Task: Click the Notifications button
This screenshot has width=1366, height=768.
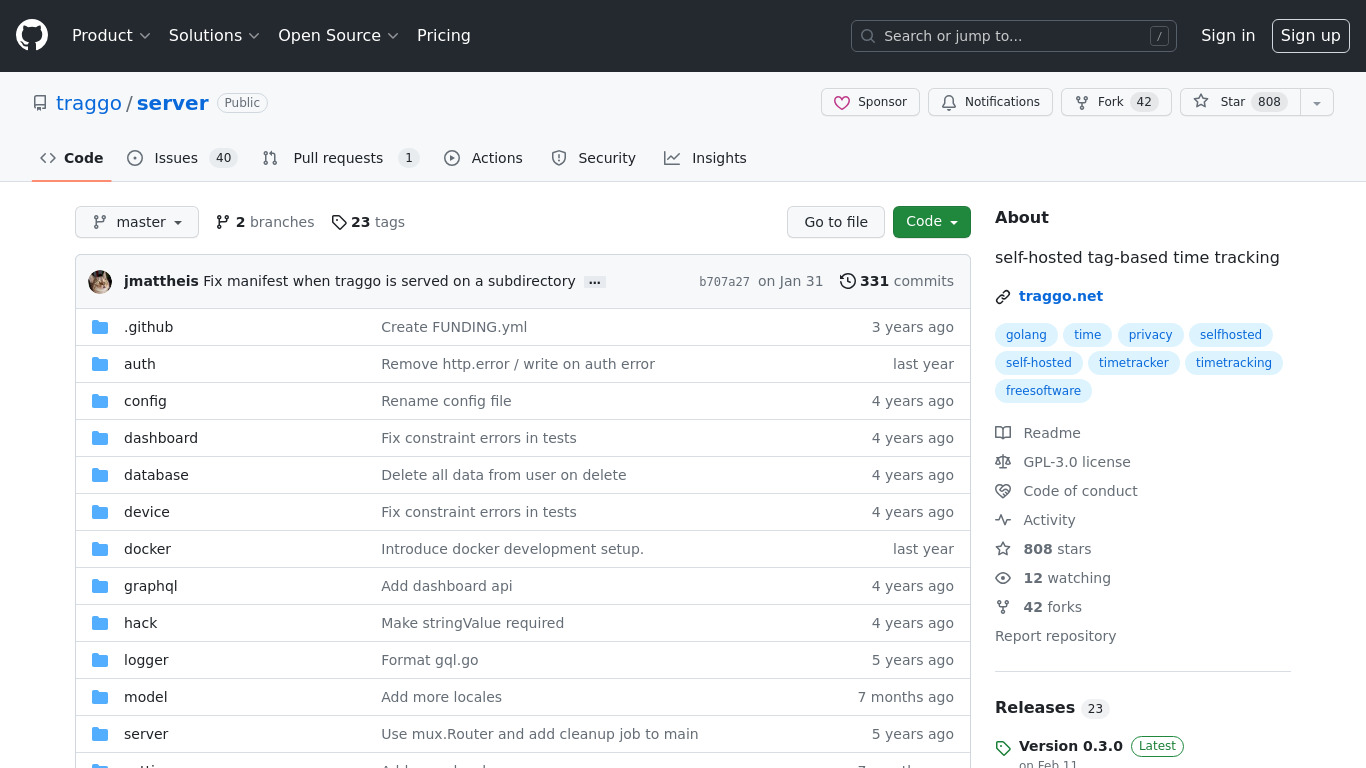Action: [x=990, y=102]
